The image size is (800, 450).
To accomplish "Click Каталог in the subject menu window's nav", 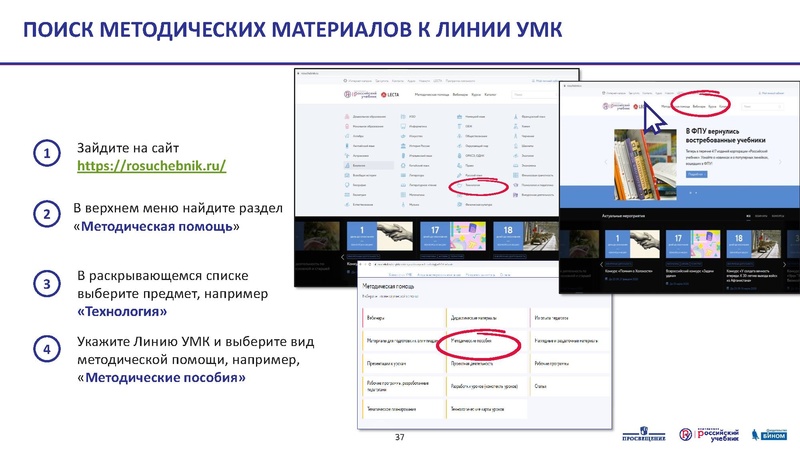I will point(490,94).
